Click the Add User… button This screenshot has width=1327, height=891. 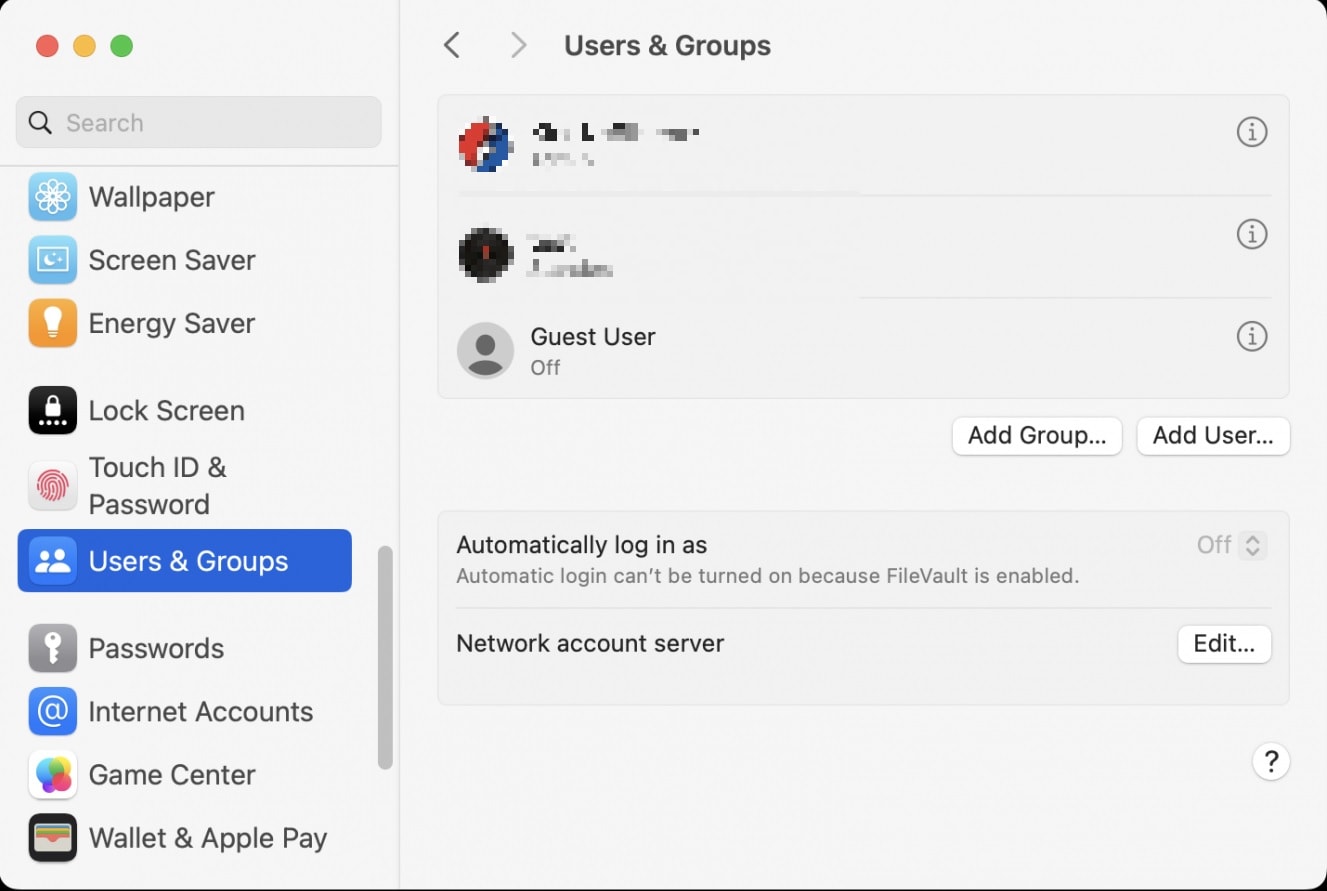(x=1212, y=436)
